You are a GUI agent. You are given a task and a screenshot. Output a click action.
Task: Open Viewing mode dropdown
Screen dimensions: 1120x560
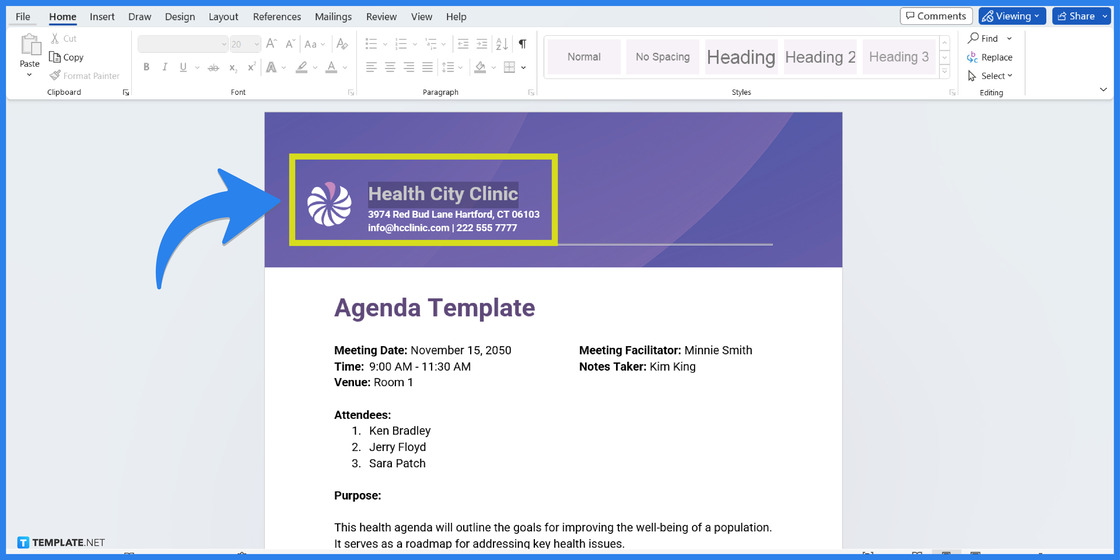coord(1012,16)
